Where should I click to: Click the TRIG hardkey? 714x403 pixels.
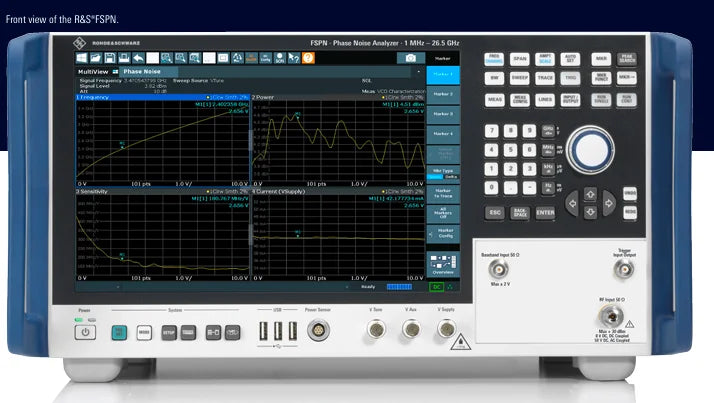(570, 78)
